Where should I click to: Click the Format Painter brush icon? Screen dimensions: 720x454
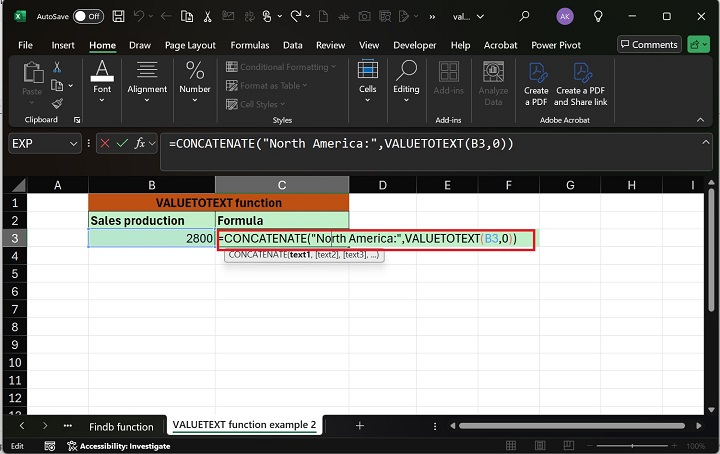[57, 103]
